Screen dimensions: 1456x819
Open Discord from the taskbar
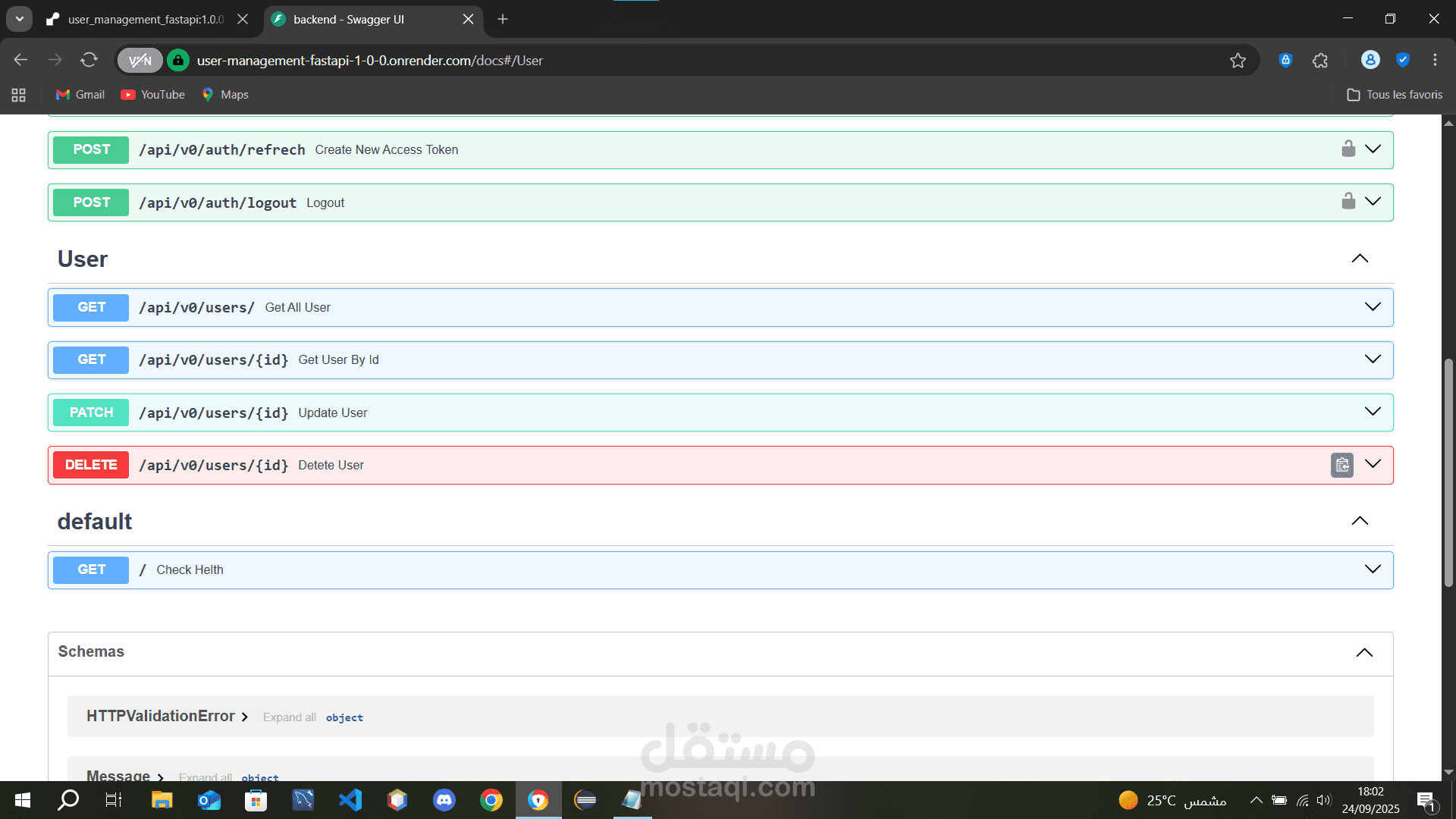point(444,800)
